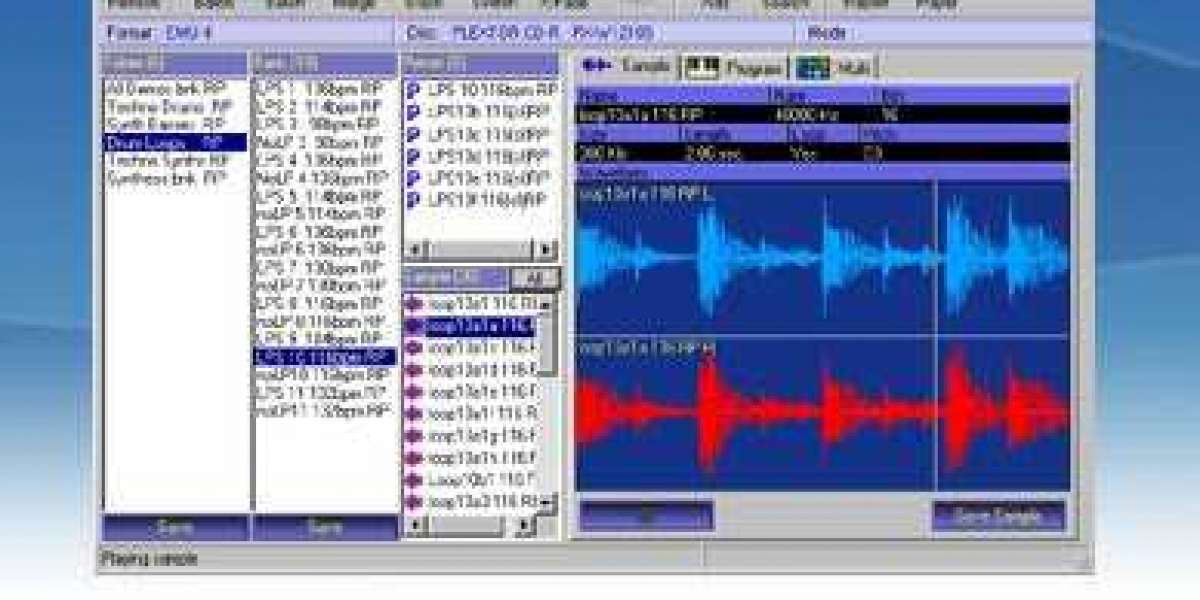Select the waveform icon next to Loop10b1 110
The height and width of the screenshot is (600, 1200).
tap(413, 478)
